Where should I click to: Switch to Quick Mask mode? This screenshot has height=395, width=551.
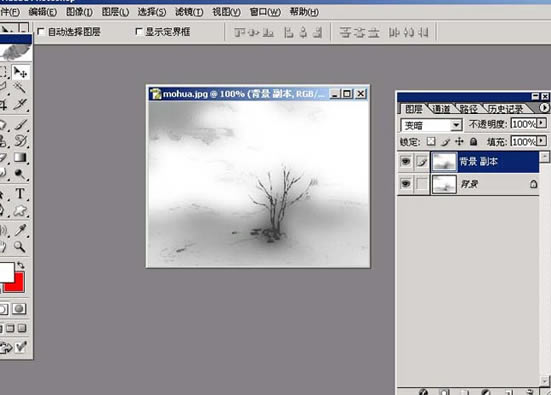pos(19,309)
